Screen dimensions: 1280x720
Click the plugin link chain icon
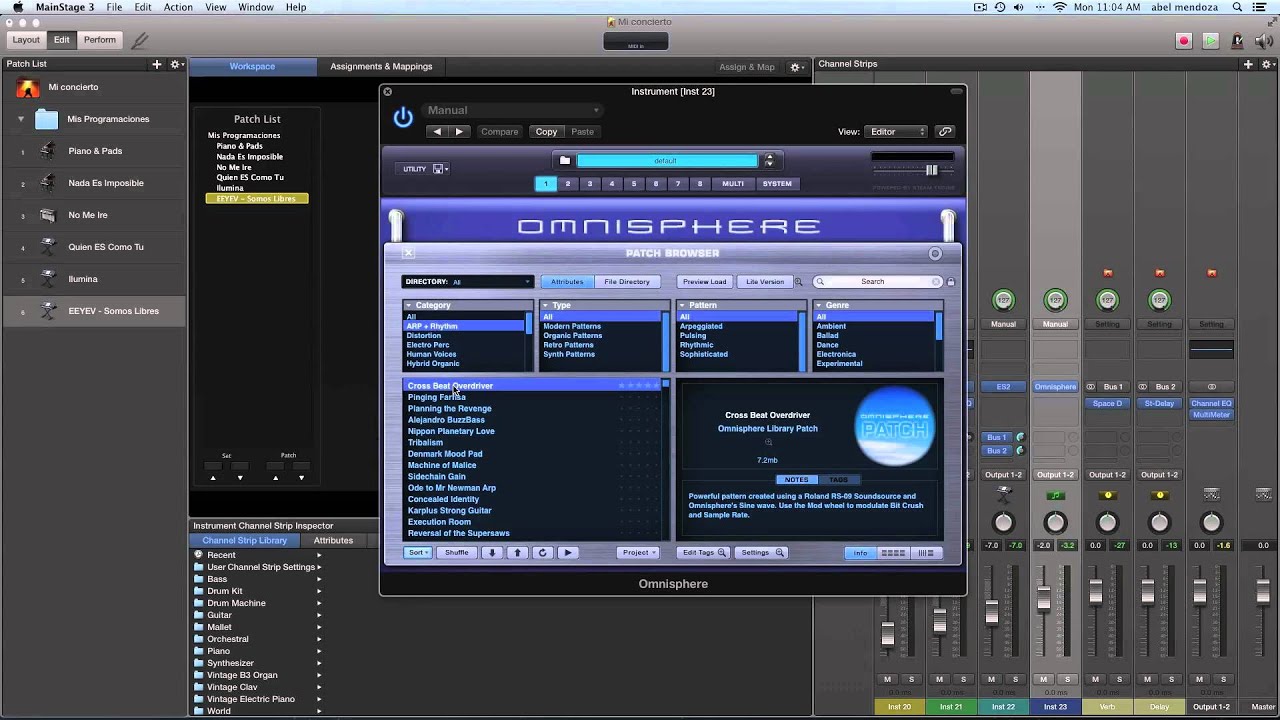[x=944, y=132]
